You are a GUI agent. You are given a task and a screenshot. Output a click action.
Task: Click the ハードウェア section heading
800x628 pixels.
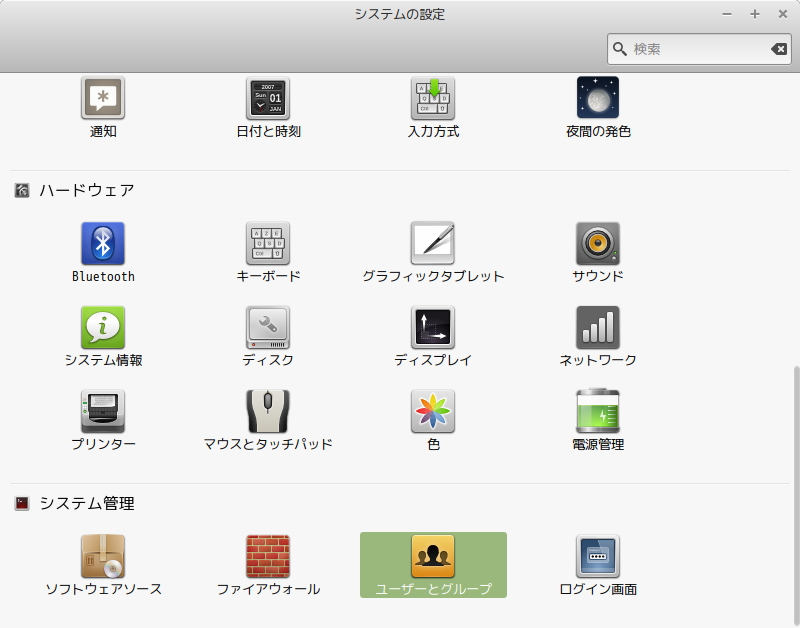(87, 190)
